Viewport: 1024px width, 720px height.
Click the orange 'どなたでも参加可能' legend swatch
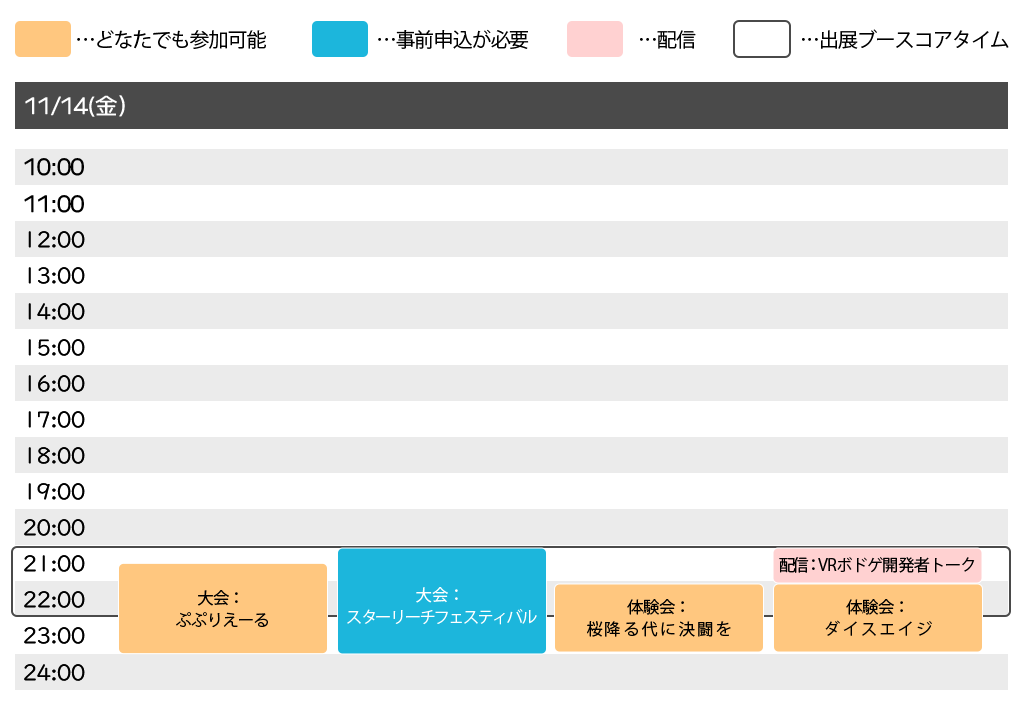[x=43, y=40]
